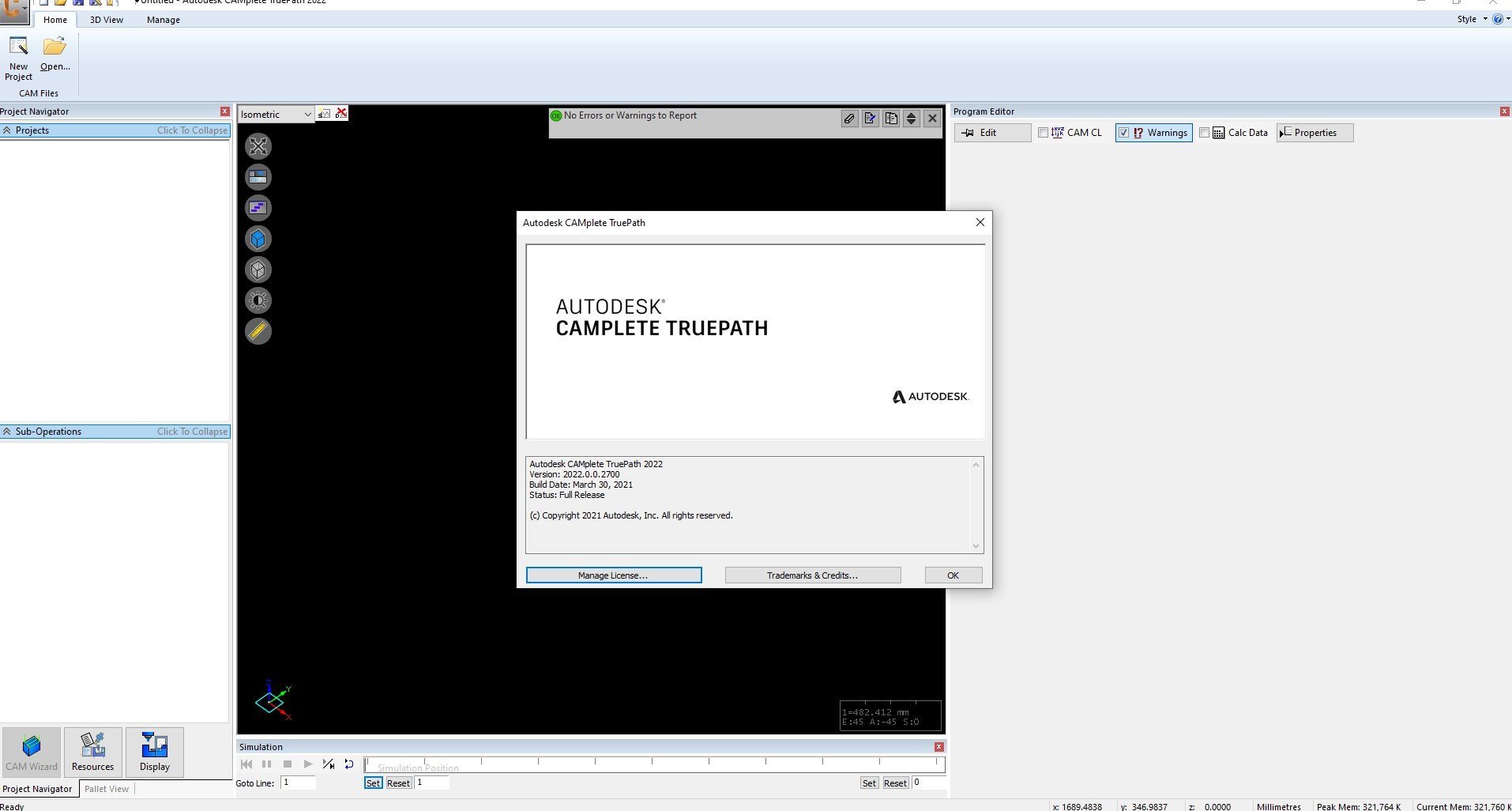Click the Goto Line input field
This screenshot has height=811, width=1512.
(x=298, y=783)
